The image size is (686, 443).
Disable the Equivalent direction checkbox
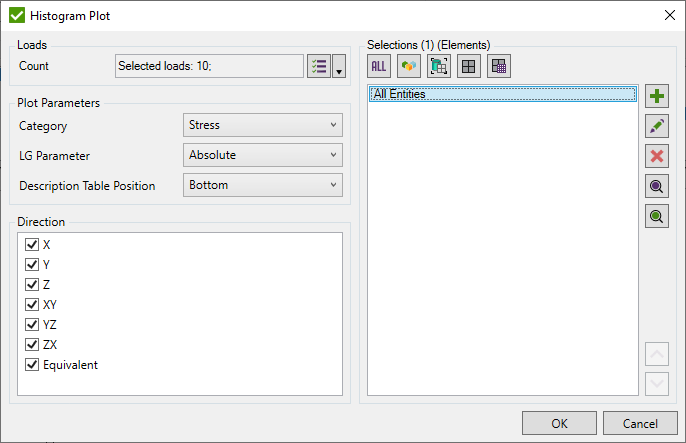coord(32,364)
